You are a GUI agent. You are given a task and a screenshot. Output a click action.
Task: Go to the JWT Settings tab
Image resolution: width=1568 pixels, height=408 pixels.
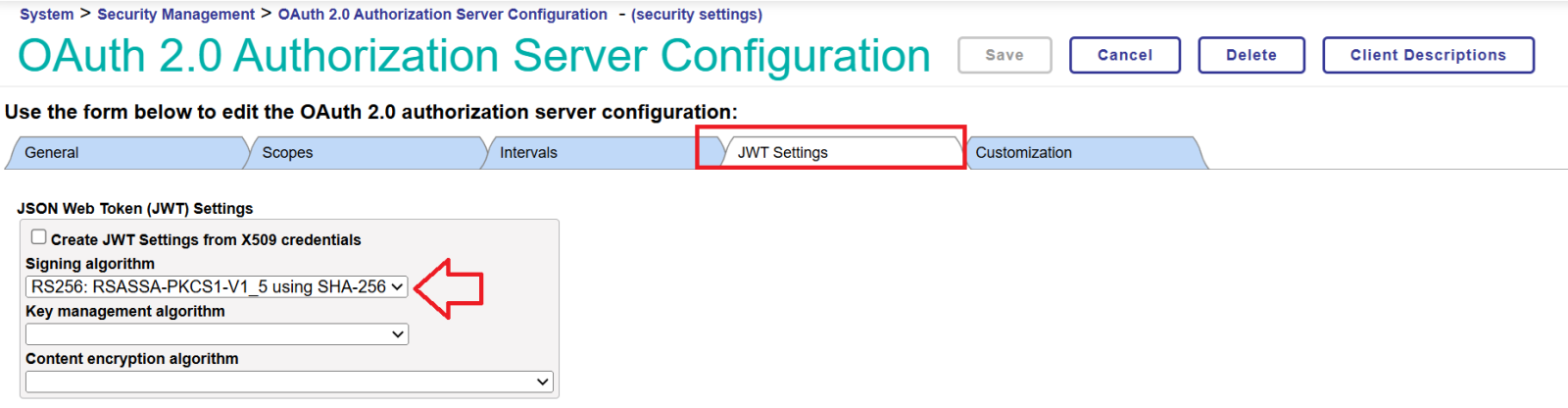[782, 153]
